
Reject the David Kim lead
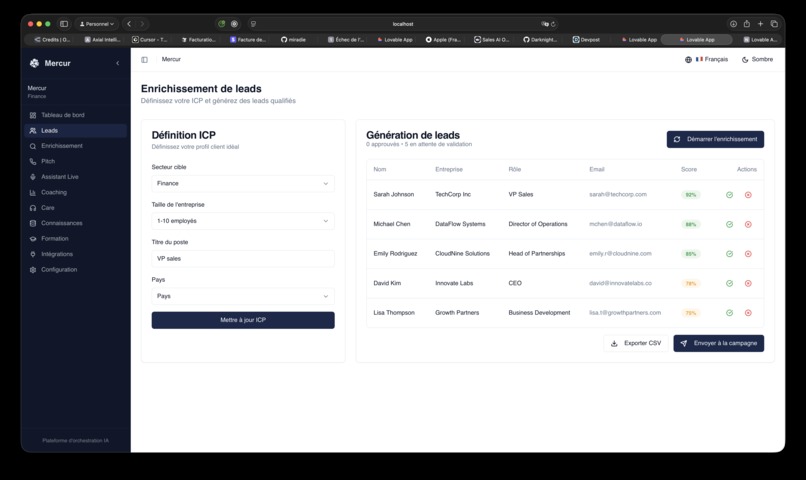point(748,283)
